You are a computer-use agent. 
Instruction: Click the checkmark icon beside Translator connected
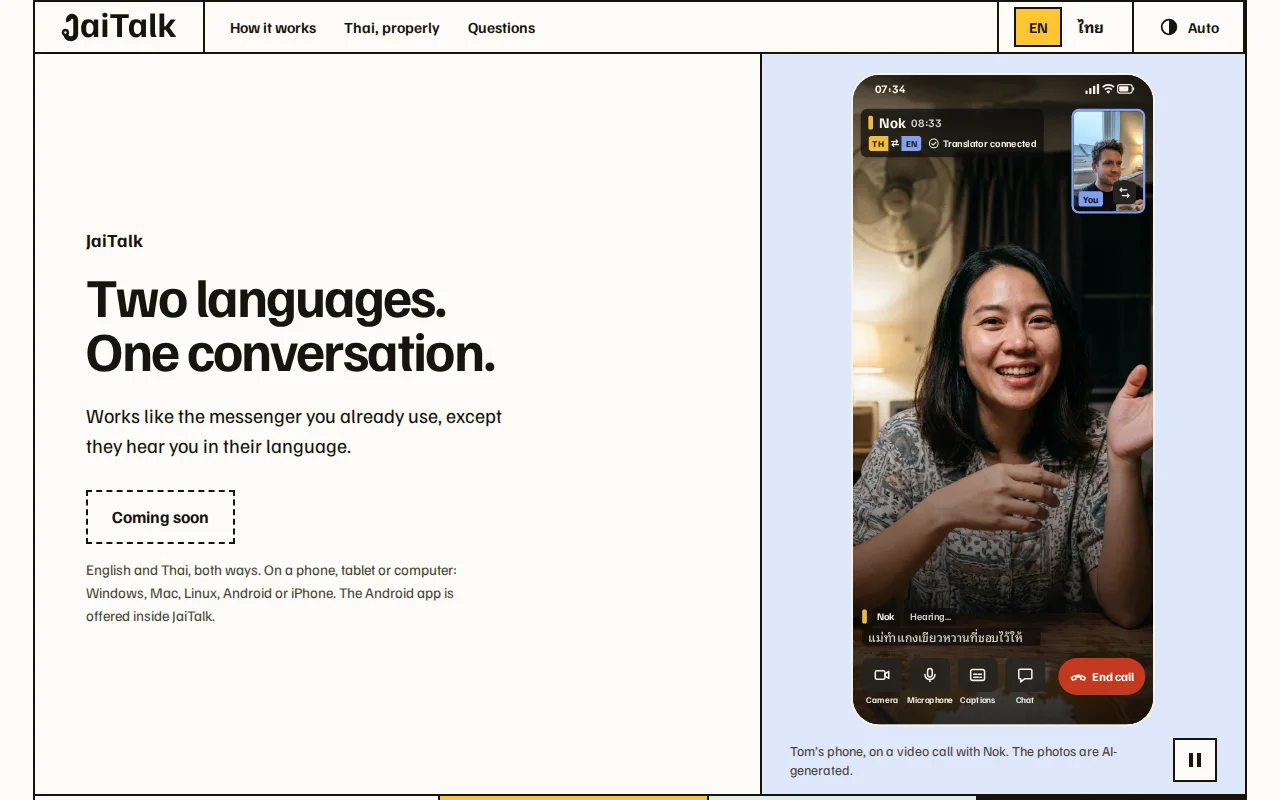click(933, 144)
